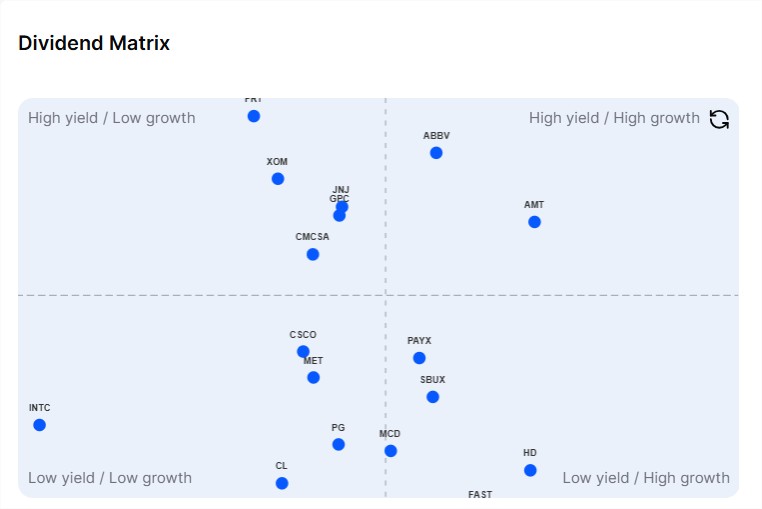Click the CL dot near bottom

281,483
